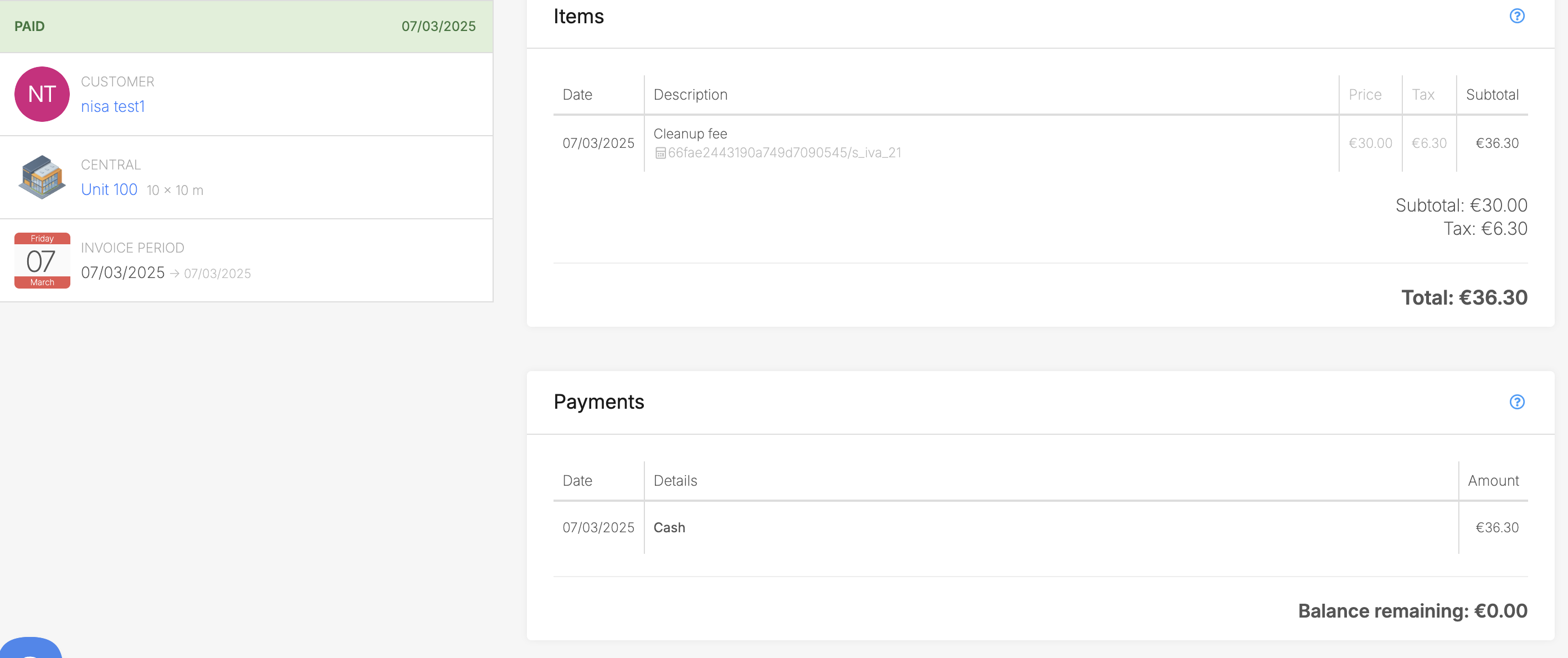This screenshot has width=1568, height=658.
Task: Click the Amount column header in Payments
Action: [1493, 481]
